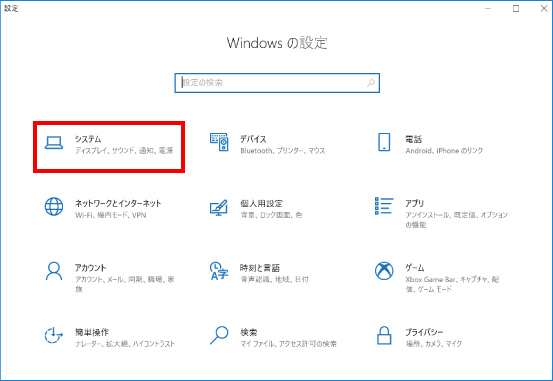
Task: Go to 時刻と言語 title link
Action: pyautogui.click(x=260, y=268)
